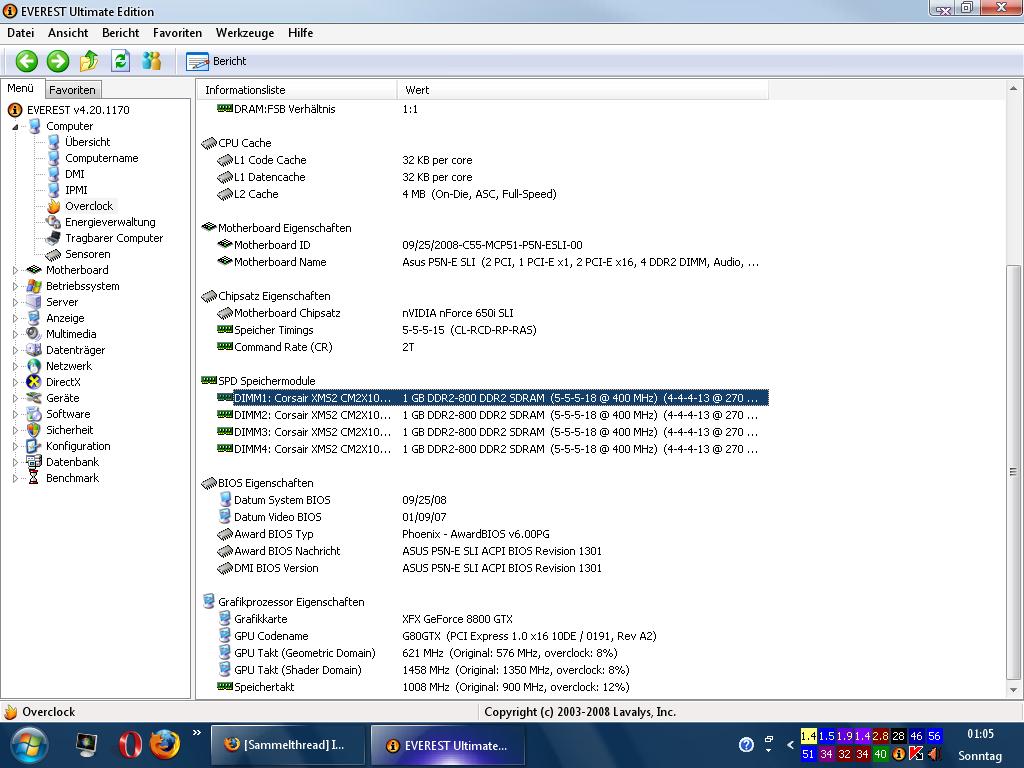Expand the Netzwerk tree node
Viewport: 1024px width, 768px height.
click(15, 366)
